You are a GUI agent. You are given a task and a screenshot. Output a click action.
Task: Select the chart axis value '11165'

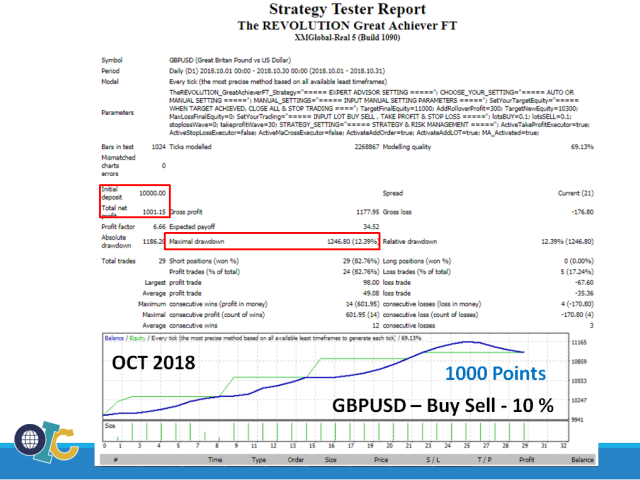point(579,342)
